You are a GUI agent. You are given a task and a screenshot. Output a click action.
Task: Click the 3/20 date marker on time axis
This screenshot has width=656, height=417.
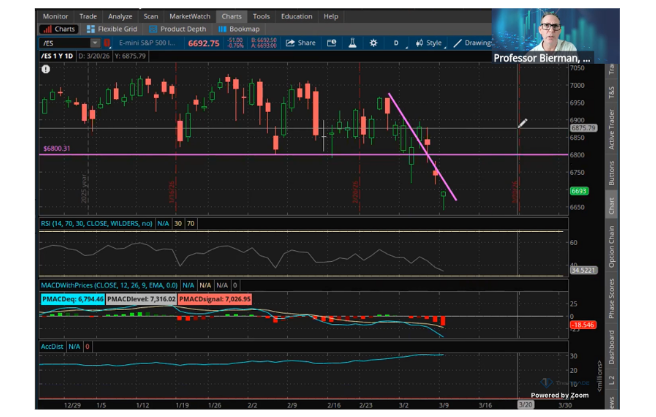pos(525,404)
